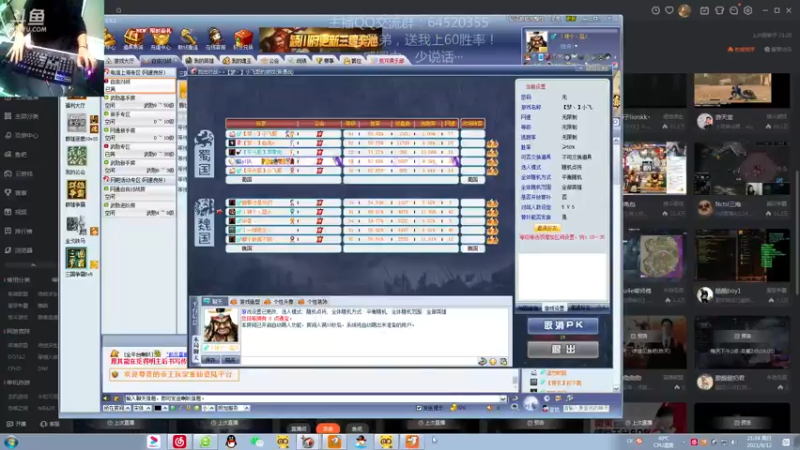The width and height of the screenshot is (800, 450).
Task: Click left 魏国 button under second team
Action: tap(246, 248)
